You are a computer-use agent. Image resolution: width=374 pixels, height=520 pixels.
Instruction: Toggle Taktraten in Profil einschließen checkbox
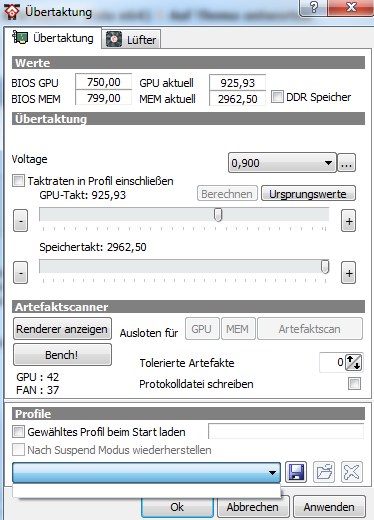point(18,181)
